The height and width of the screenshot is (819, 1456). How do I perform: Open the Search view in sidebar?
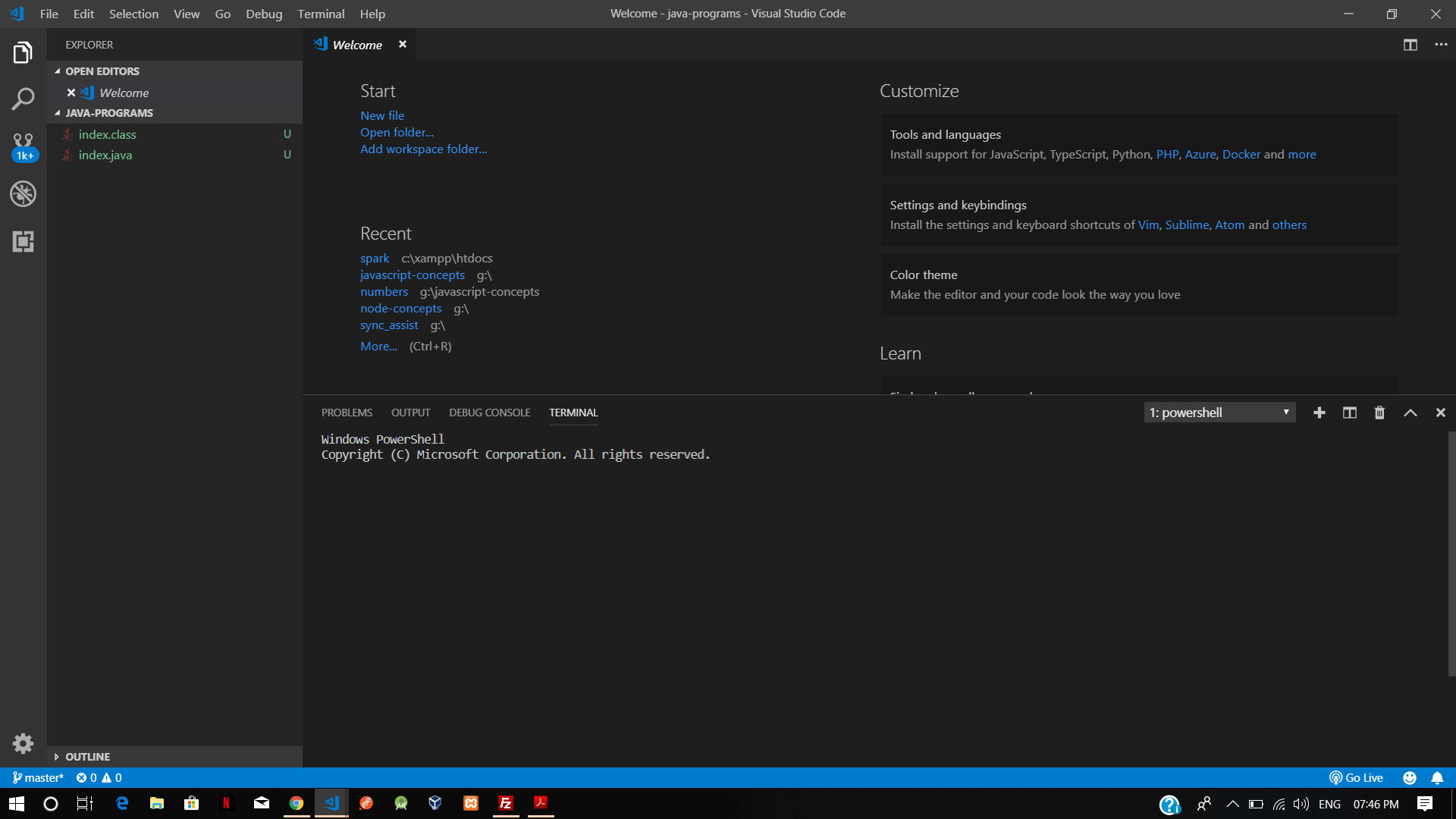pos(23,99)
